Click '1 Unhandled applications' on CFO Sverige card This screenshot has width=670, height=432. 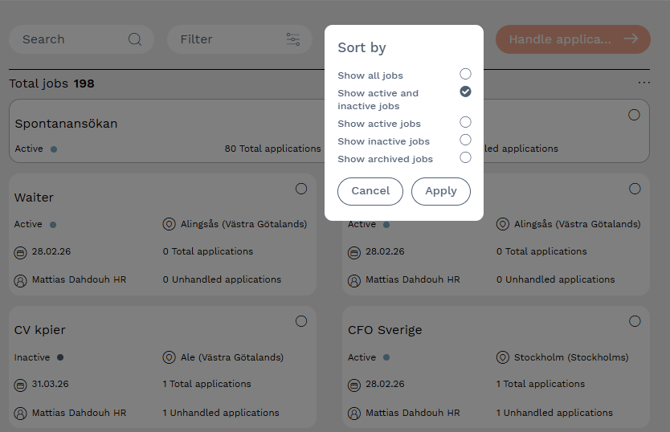tap(554, 413)
